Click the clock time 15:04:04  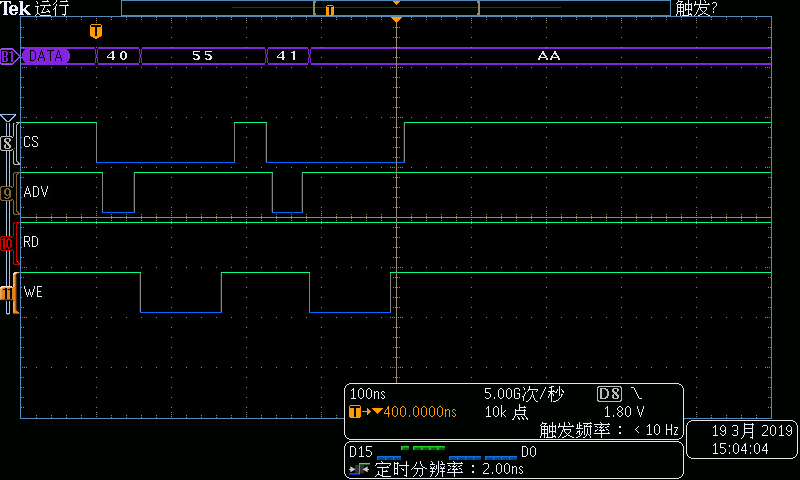pyautogui.click(x=740, y=449)
